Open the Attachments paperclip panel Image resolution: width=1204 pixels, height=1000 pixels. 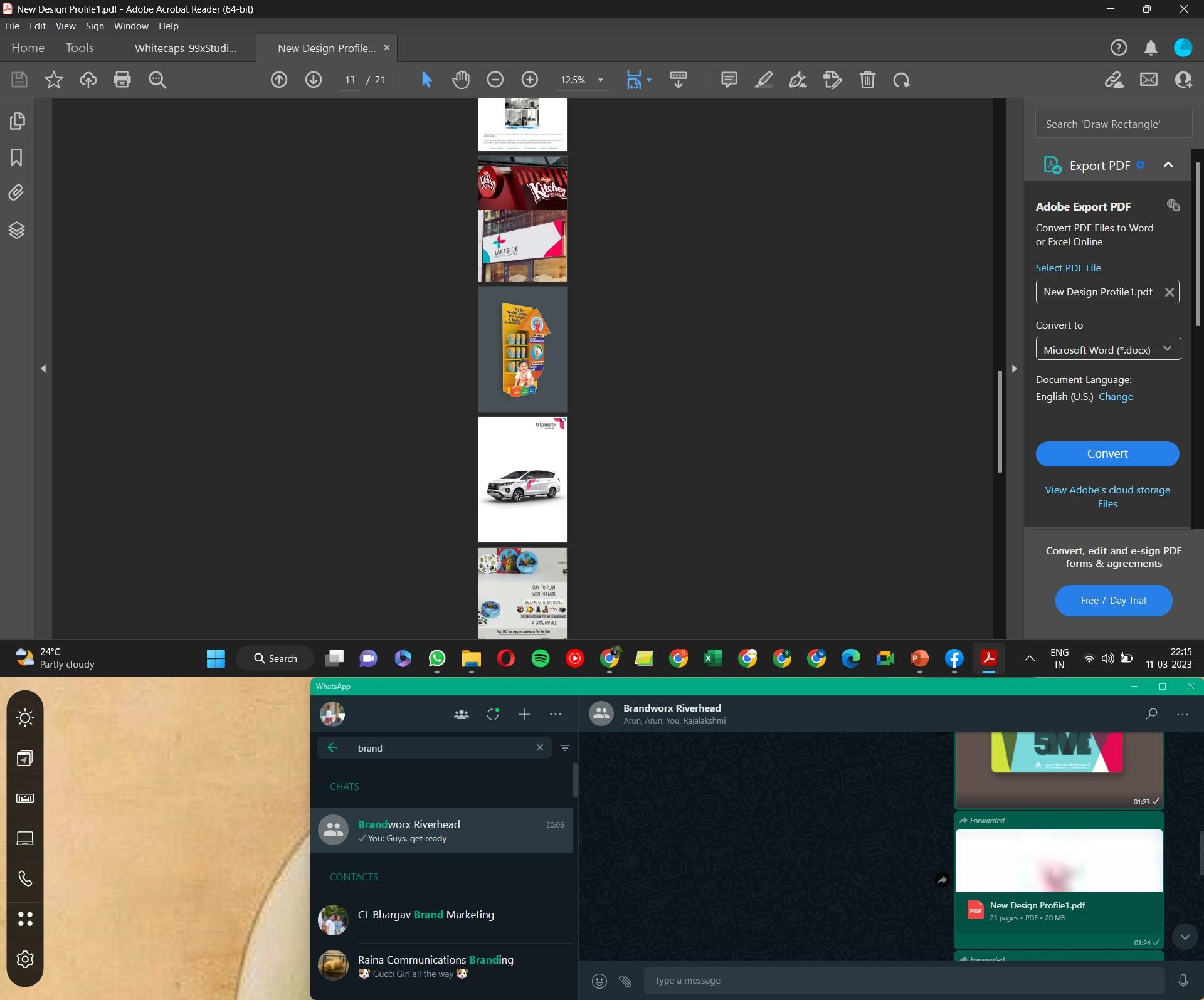pyautogui.click(x=17, y=192)
